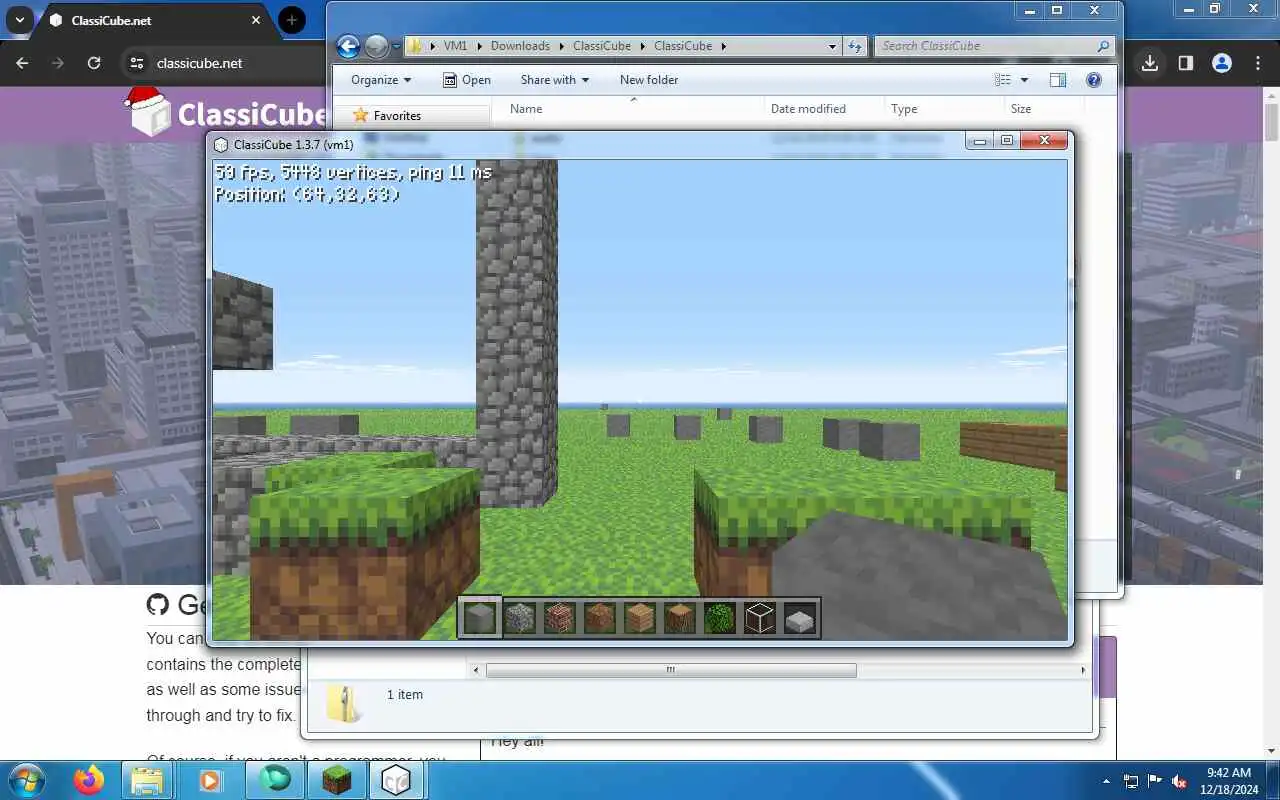This screenshot has height=800, width=1280.
Task: Click the volume icon in system tray
Action: [1180, 781]
